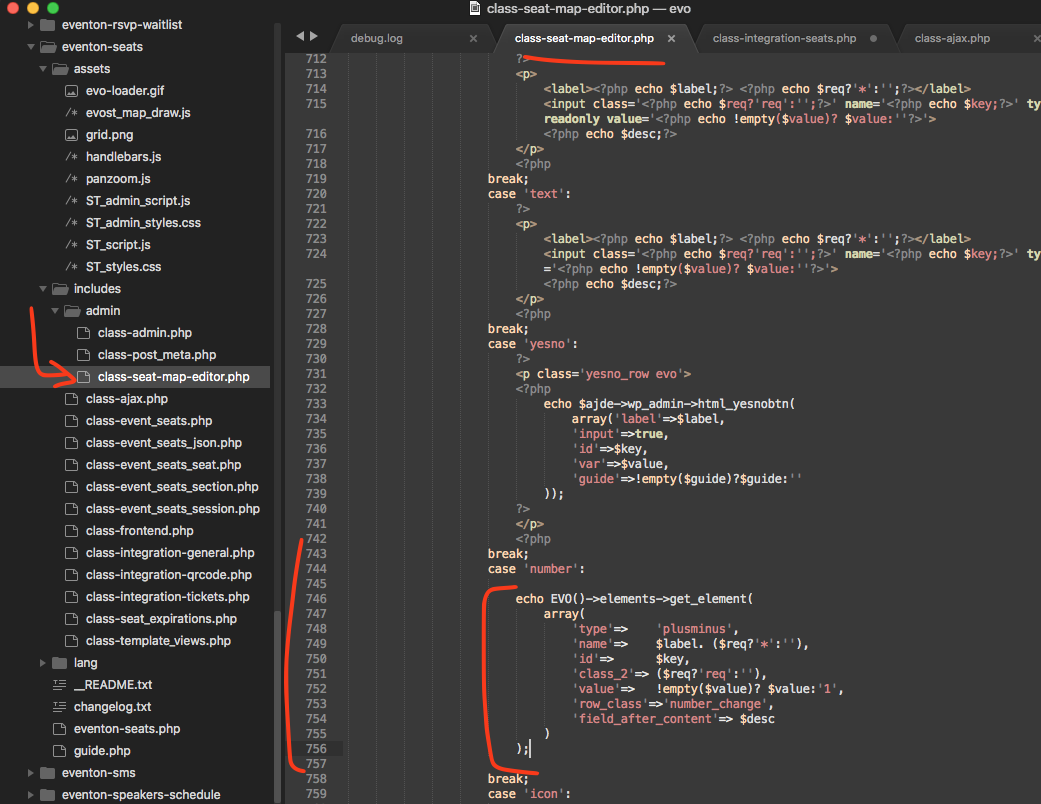Click the image icon next to evo-loader.gif
This screenshot has height=804, width=1041.
[71, 91]
